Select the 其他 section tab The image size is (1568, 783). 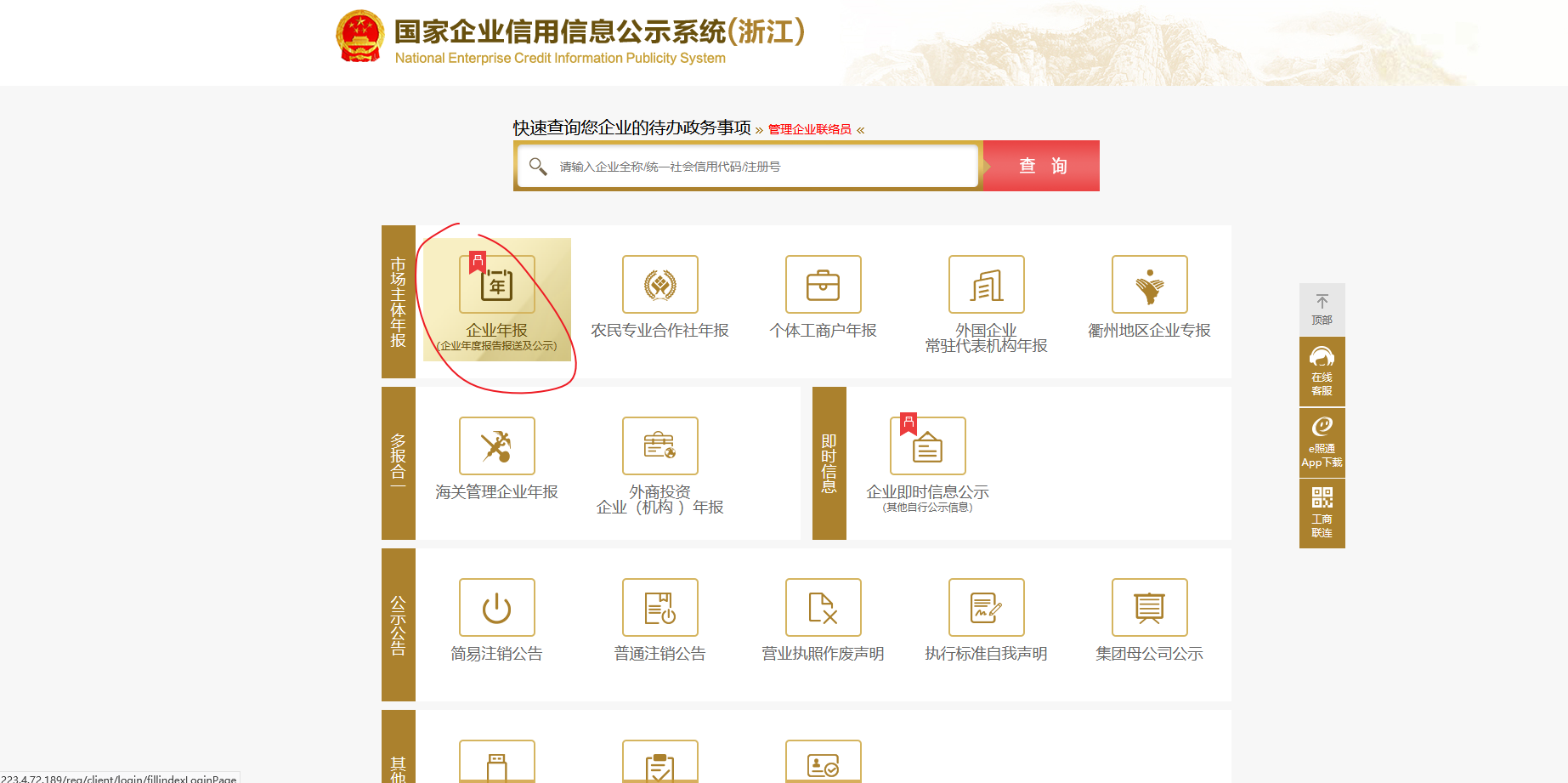(399, 746)
